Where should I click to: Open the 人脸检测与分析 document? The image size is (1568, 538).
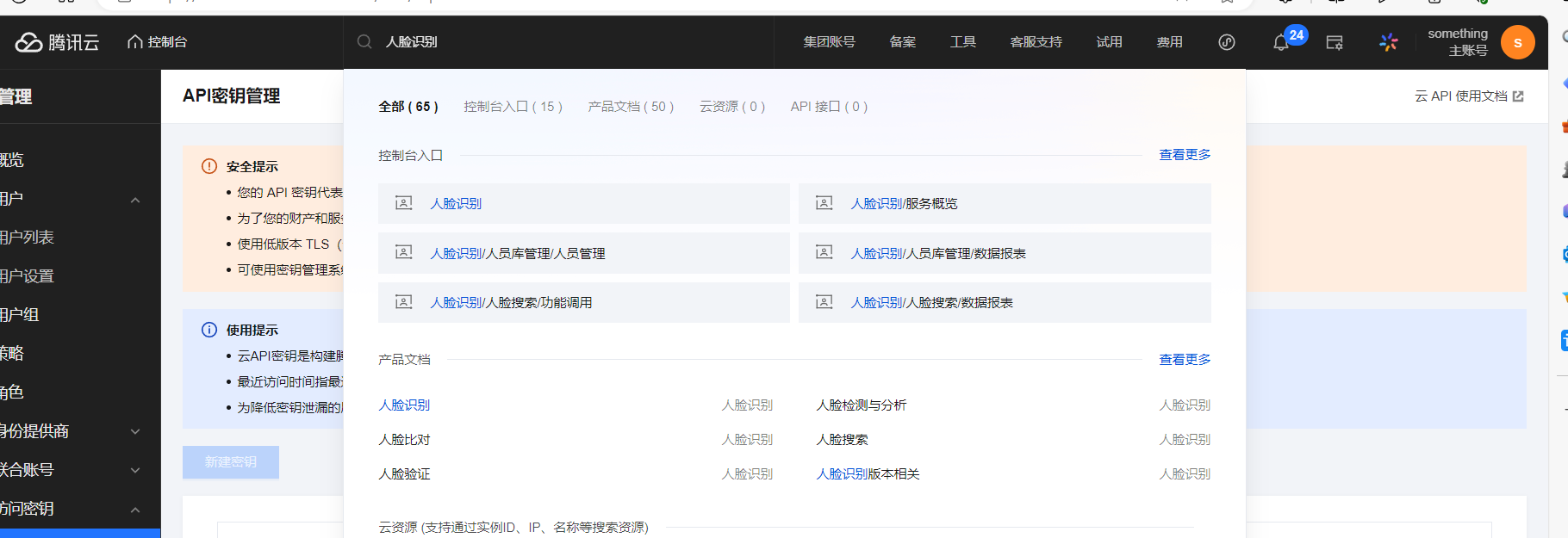tap(861, 405)
